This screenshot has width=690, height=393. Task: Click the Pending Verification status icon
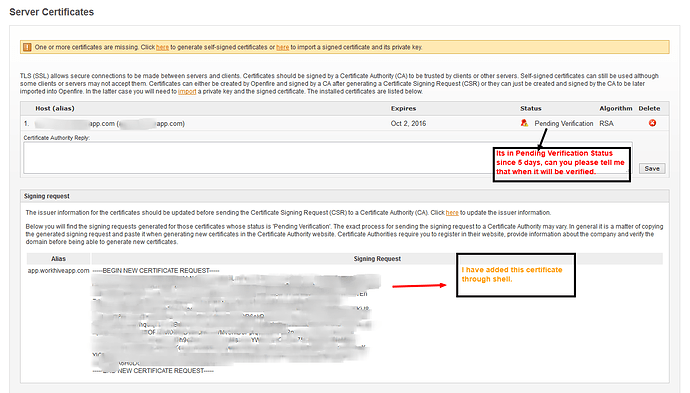[524, 123]
